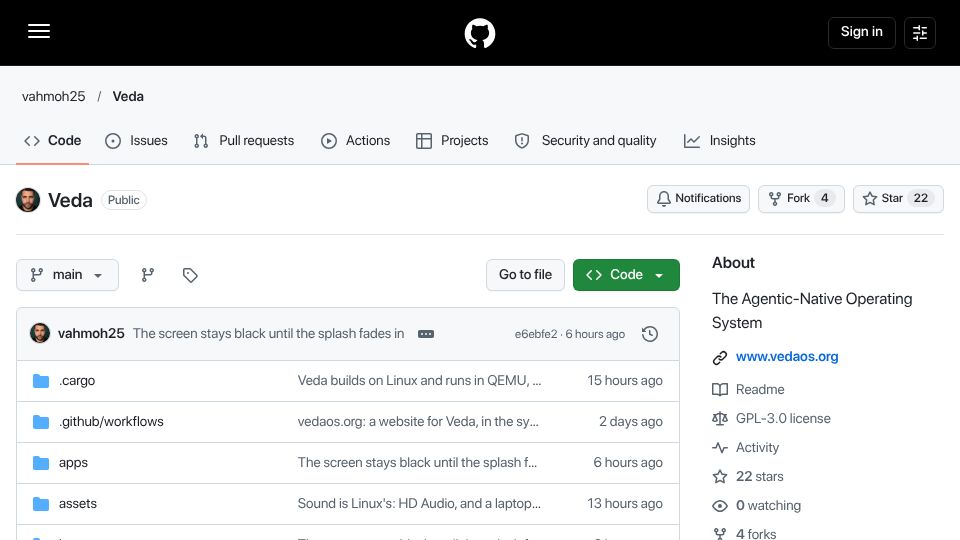Open .github/workflows folder
The width and height of the screenshot is (960, 540).
tap(111, 422)
